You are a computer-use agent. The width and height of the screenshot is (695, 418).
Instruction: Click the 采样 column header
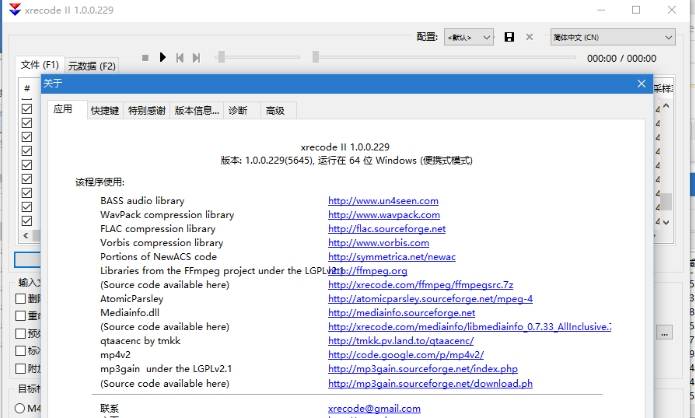(x=663, y=89)
